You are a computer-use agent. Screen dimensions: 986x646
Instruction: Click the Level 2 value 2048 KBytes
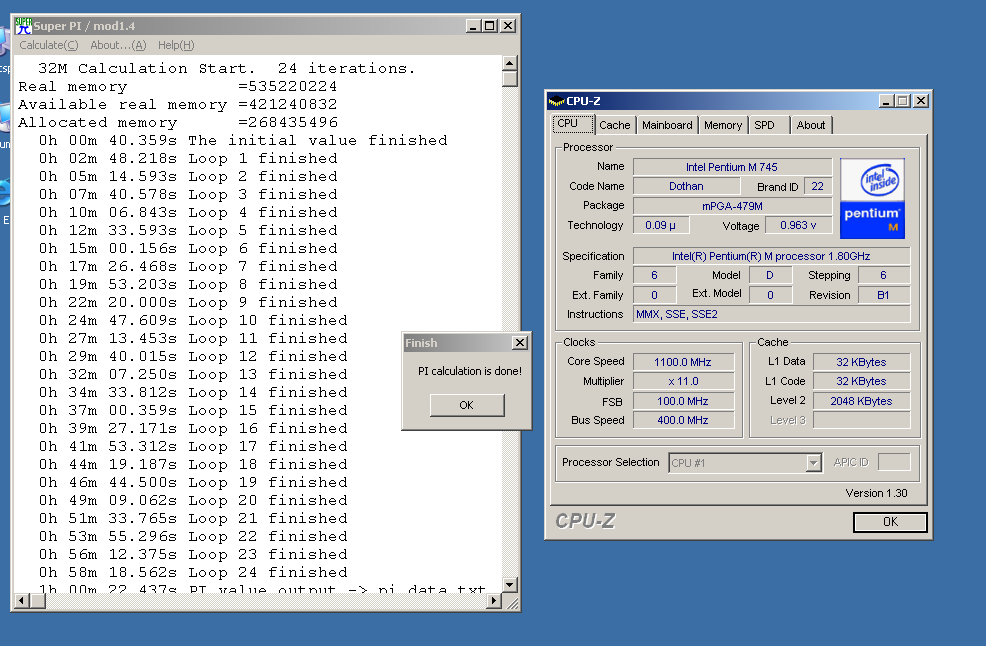[x=861, y=401]
